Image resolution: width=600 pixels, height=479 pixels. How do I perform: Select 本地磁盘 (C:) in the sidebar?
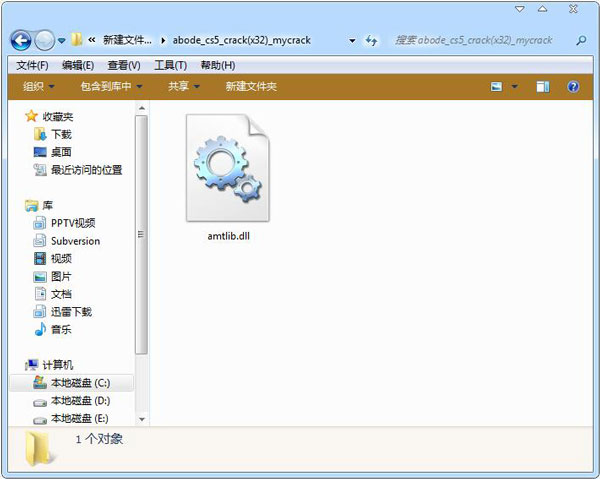pos(78,383)
